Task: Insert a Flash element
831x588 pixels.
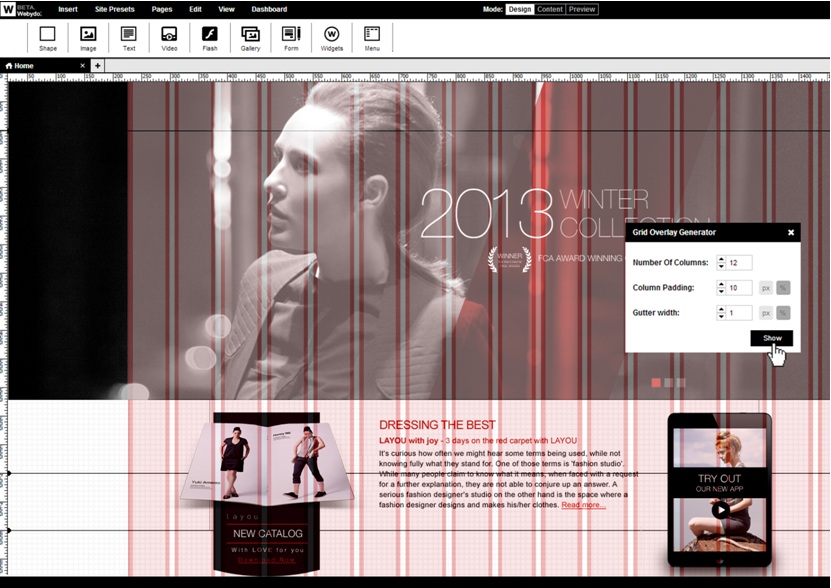Action: point(210,37)
